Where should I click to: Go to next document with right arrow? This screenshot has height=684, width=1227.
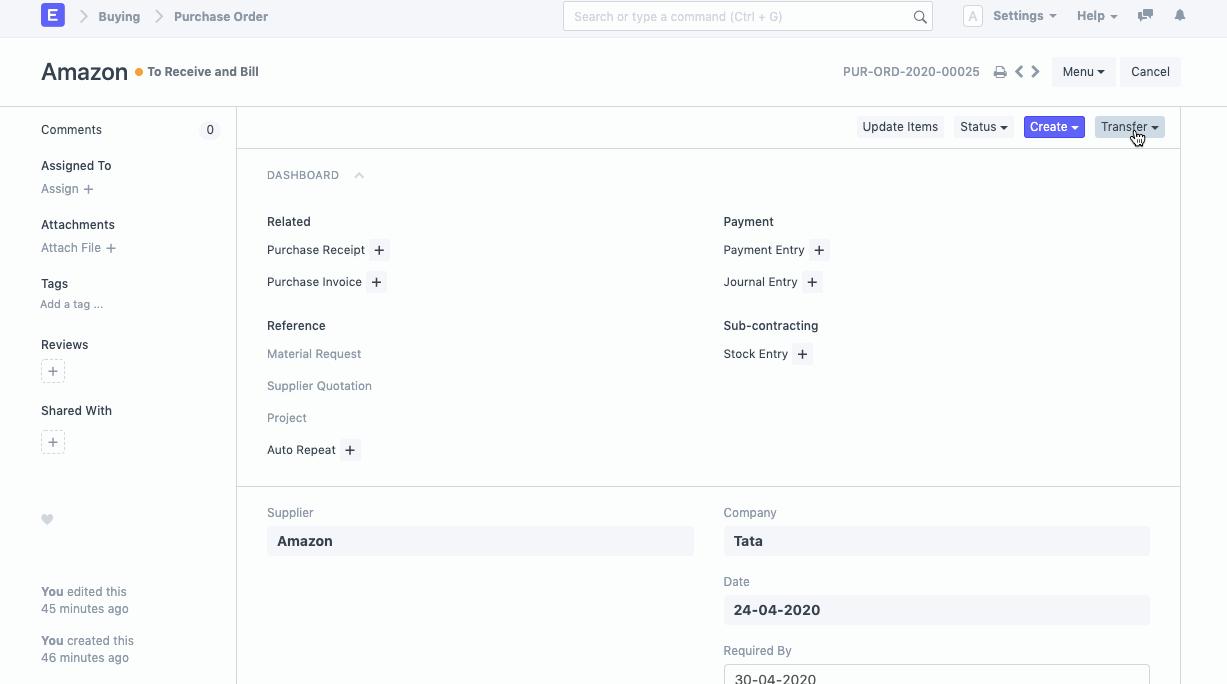pyautogui.click(x=1035, y=72)
